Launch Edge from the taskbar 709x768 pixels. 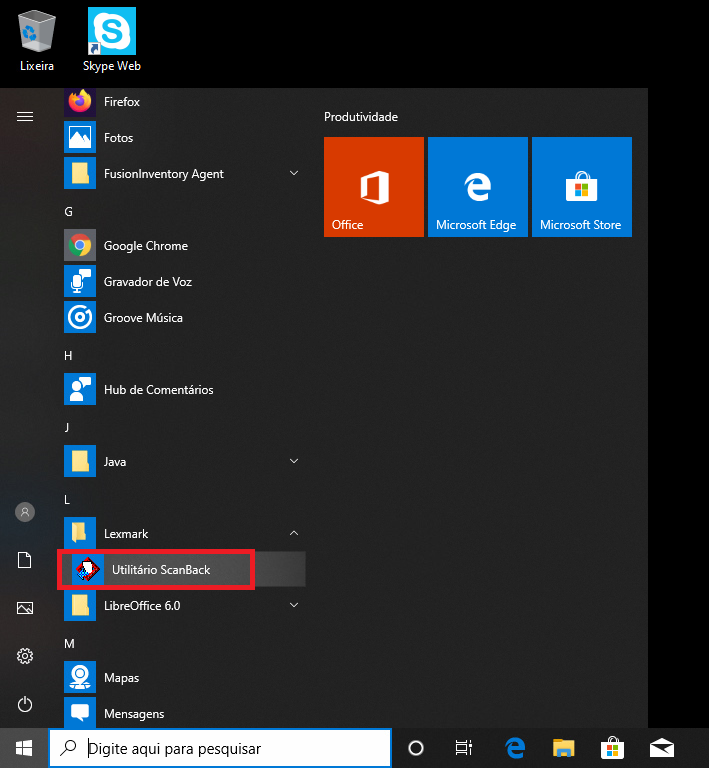coord(515,748)
